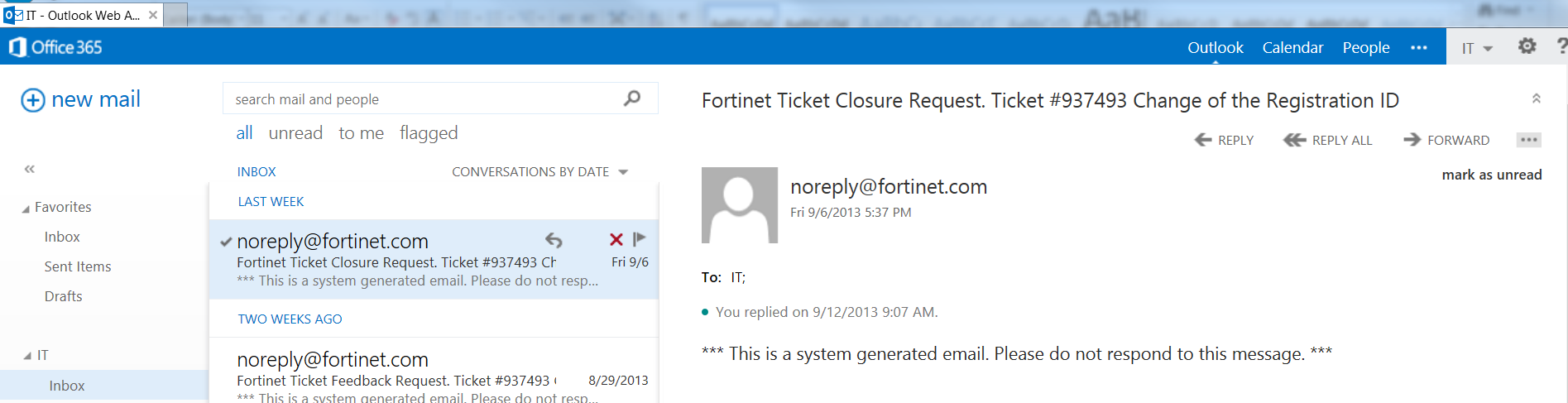
Task: Open more actions ellipsis in reading pane
Action: [x=1528, y=140]
